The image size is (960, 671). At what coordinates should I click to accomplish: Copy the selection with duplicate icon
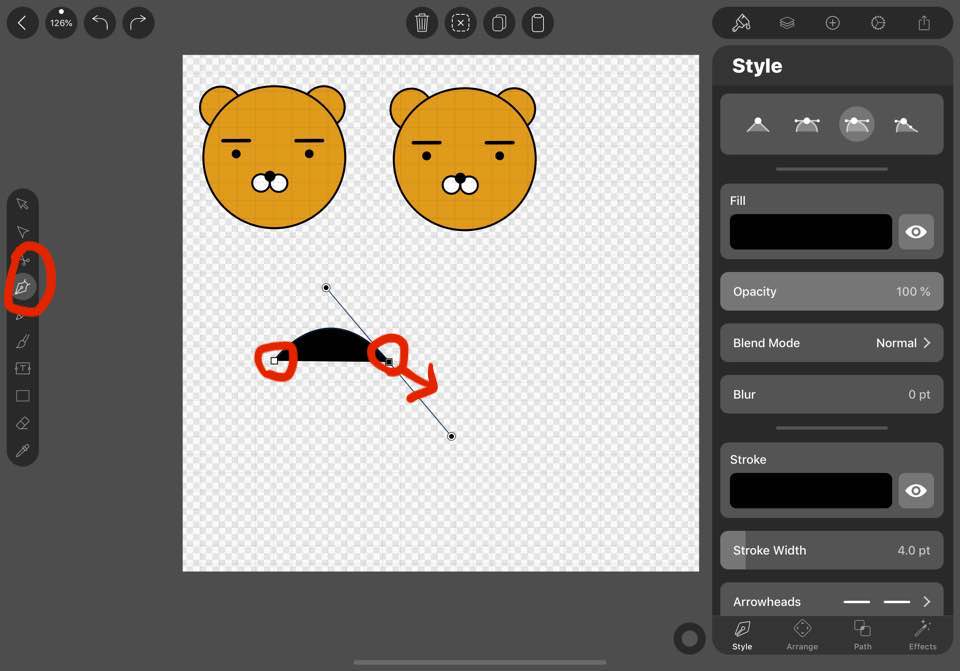(499, 23)
